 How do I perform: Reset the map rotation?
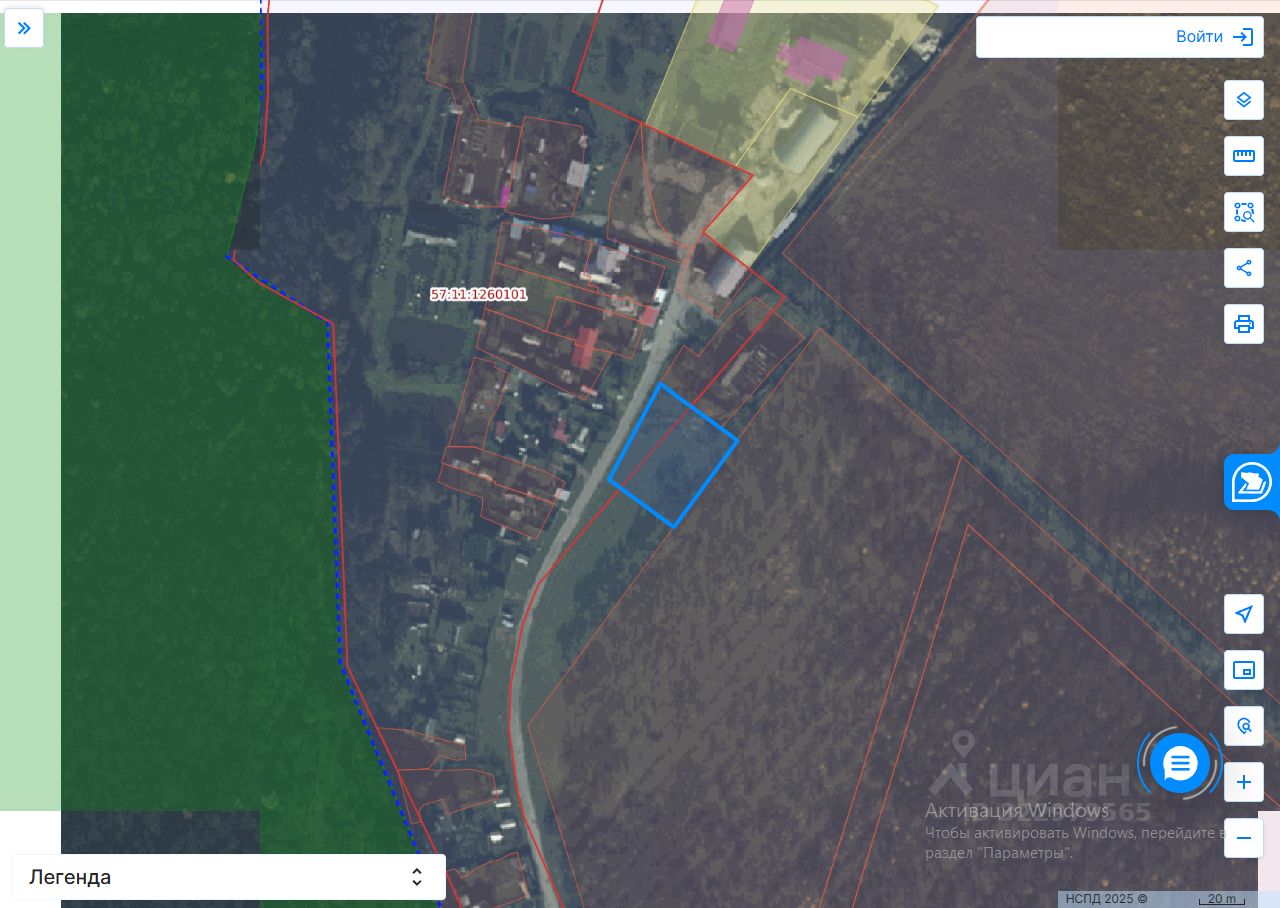[x=1244, y=726]
